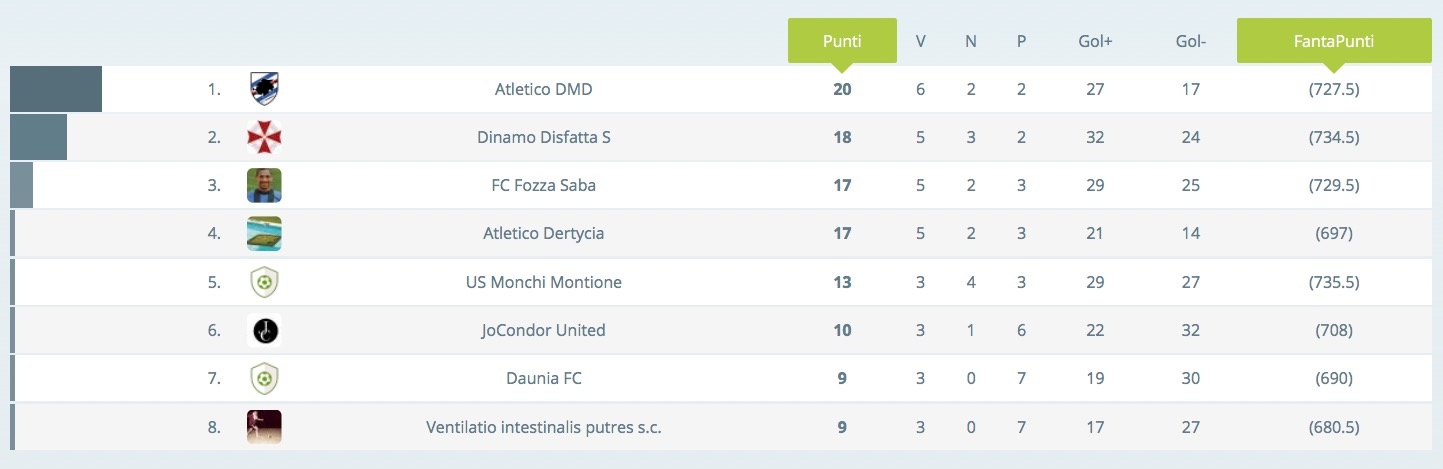Click Dinamo Disfatta S umbrella logo

264,137
